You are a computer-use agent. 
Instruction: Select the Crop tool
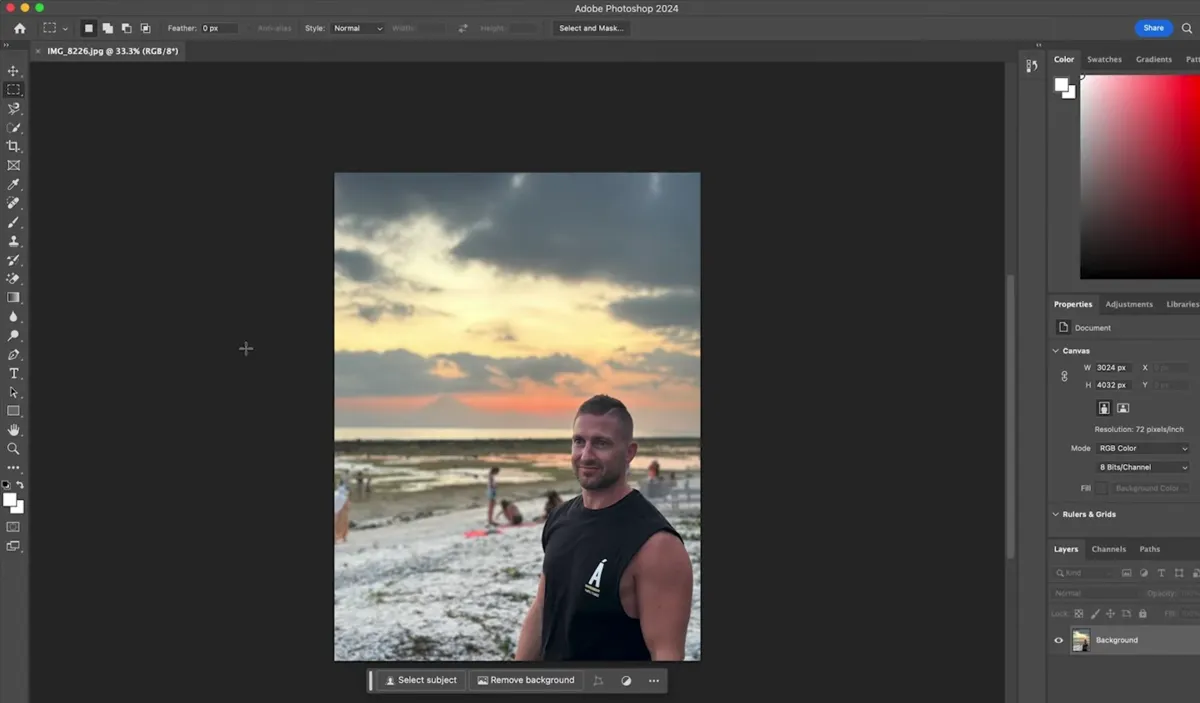coord(14,146)
